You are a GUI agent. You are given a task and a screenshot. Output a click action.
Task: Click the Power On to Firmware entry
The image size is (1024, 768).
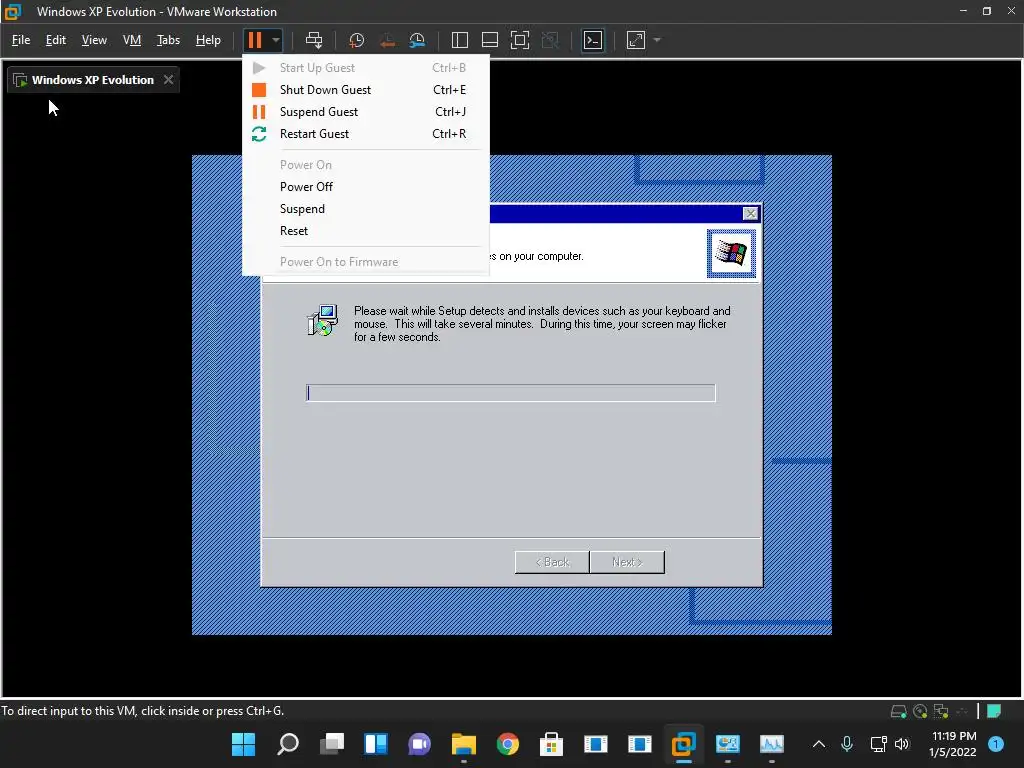pyautogui.click(x=366, y=262)
